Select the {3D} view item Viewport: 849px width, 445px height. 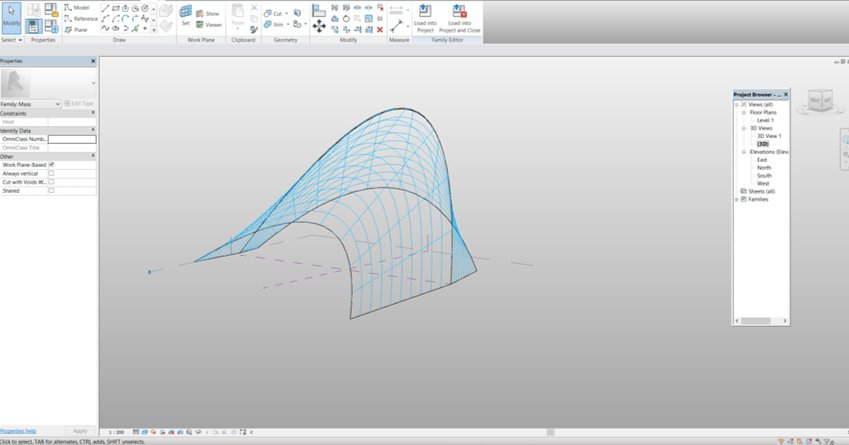(x=763, y=144)
